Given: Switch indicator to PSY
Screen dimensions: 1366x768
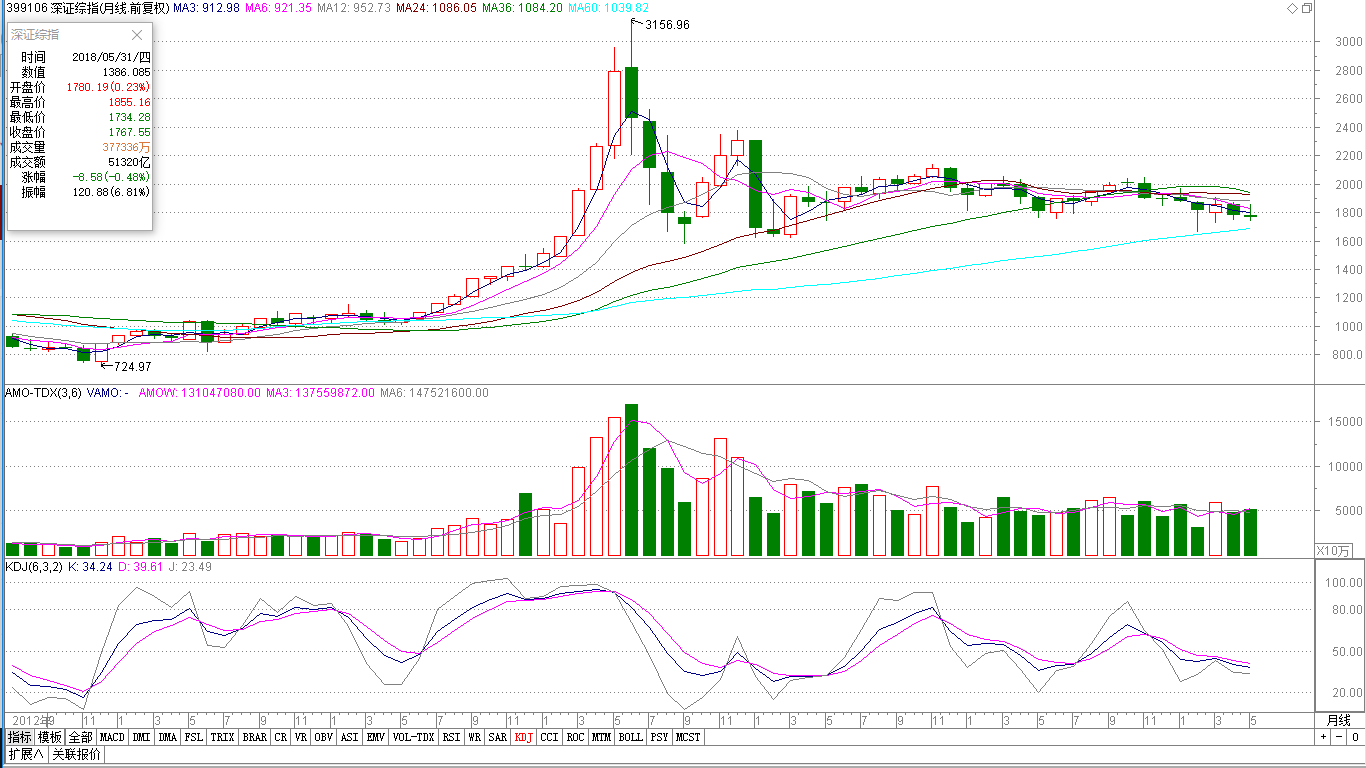Looking at the screenshot, I should pos(659,737).
